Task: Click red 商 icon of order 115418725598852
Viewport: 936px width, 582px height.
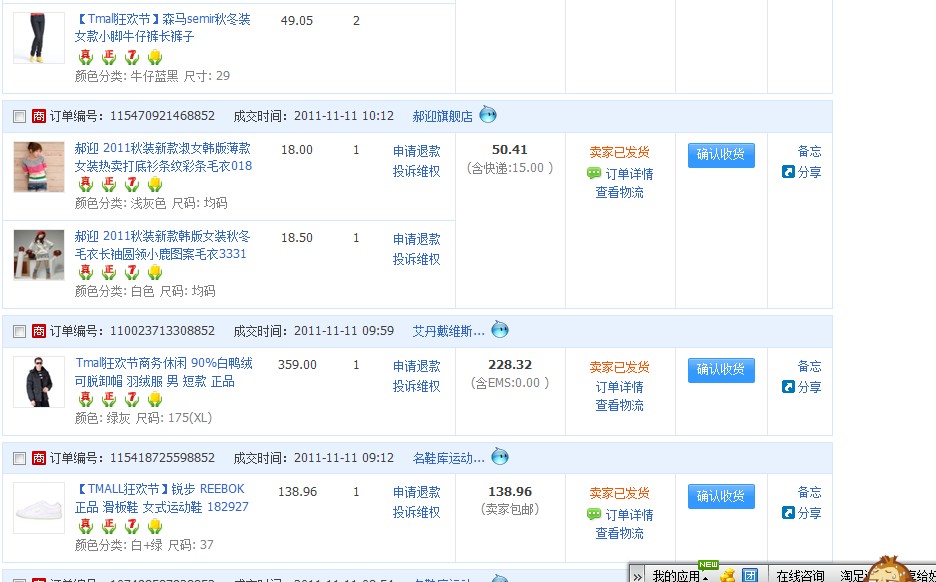Action: [39, 458]
